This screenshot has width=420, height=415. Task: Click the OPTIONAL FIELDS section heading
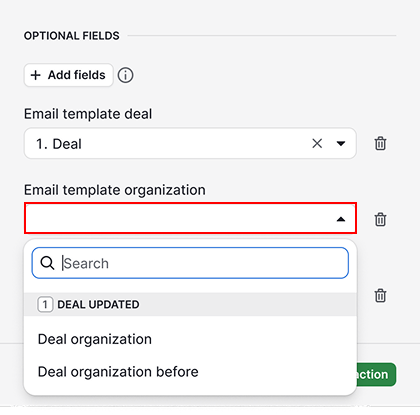72,36
